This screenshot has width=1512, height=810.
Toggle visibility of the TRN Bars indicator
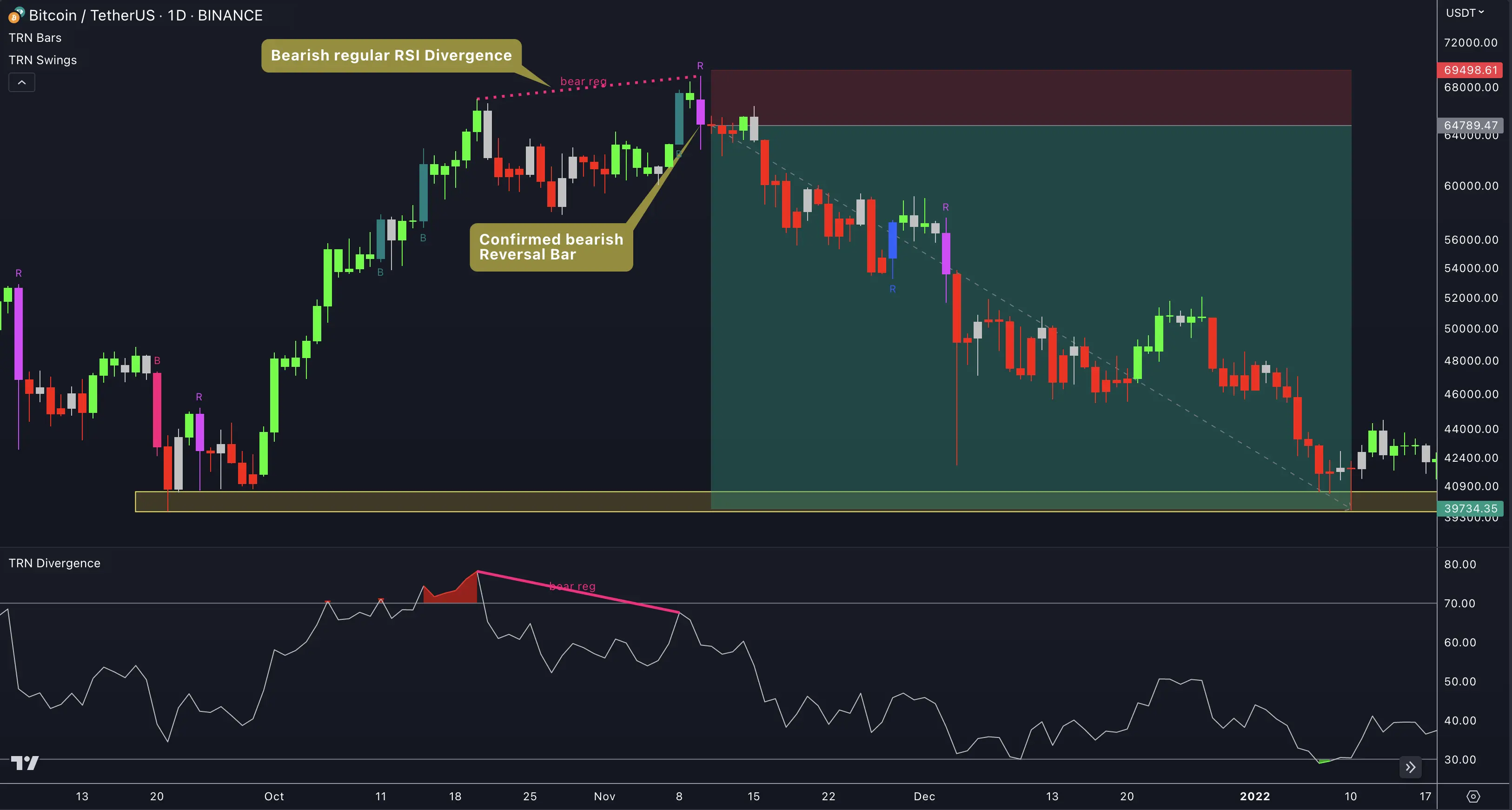(x=34, y=37)
